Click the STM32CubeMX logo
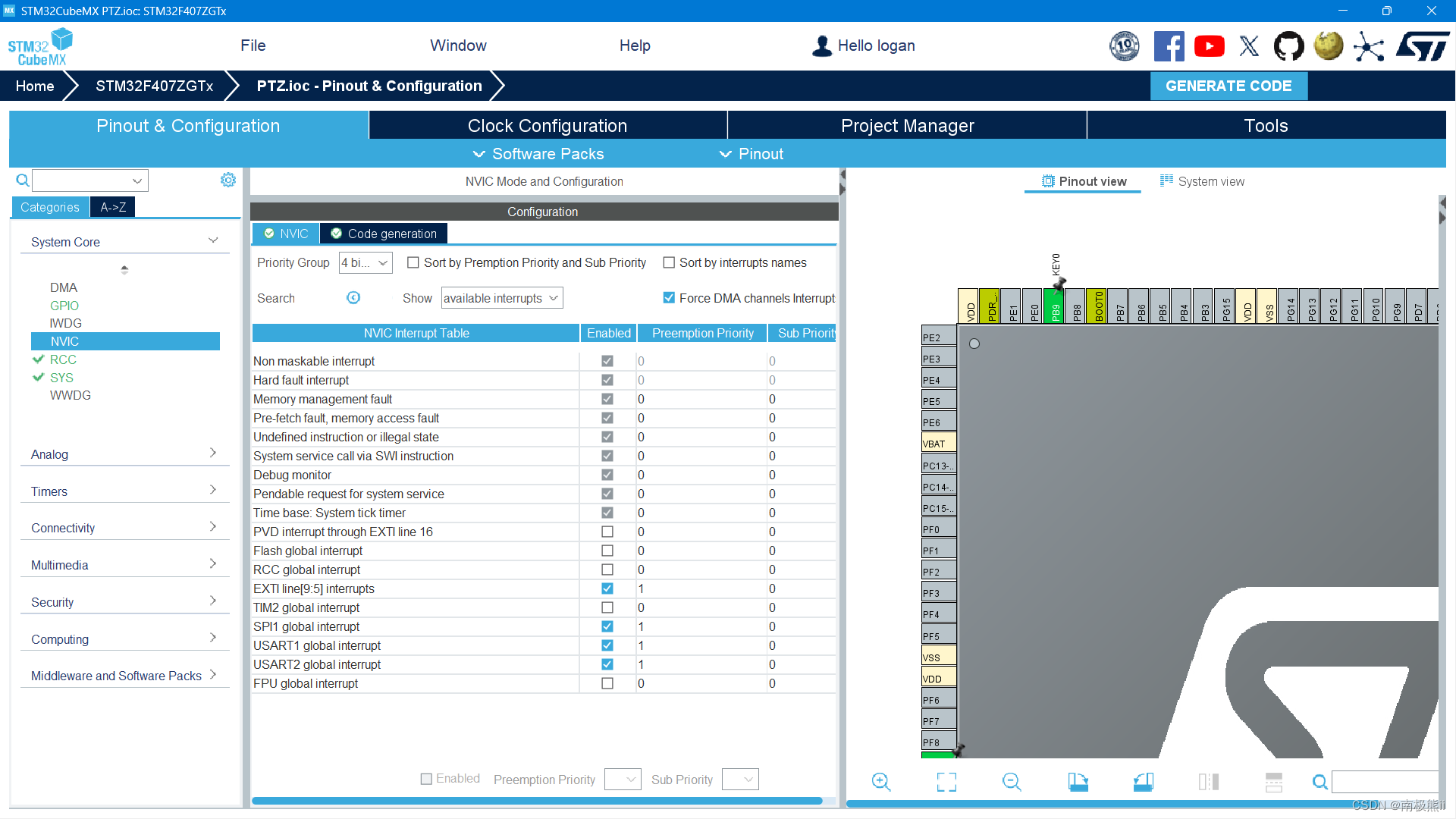 pos(39,46)
